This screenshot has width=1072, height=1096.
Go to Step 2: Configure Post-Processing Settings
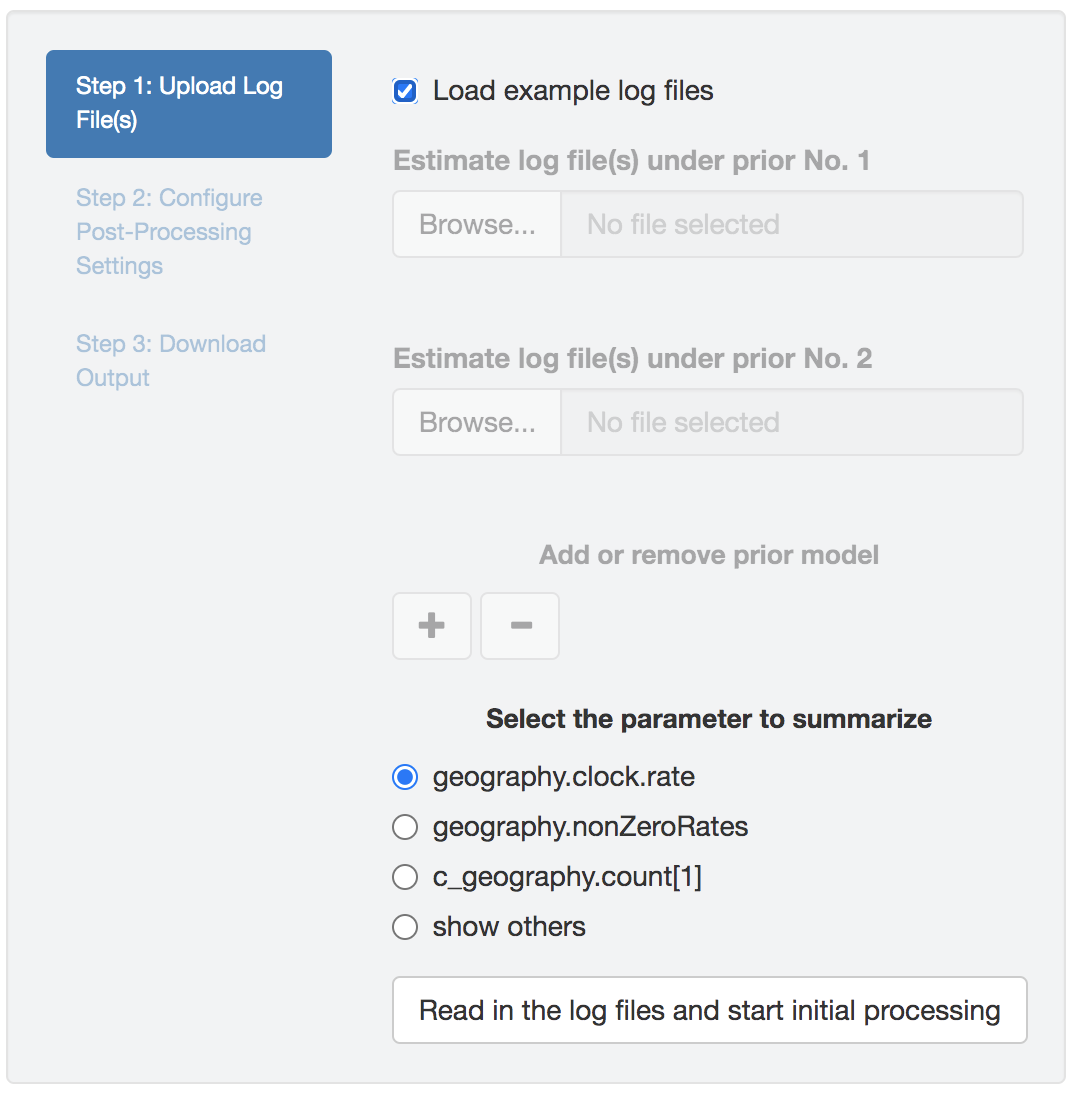point(169,231)
